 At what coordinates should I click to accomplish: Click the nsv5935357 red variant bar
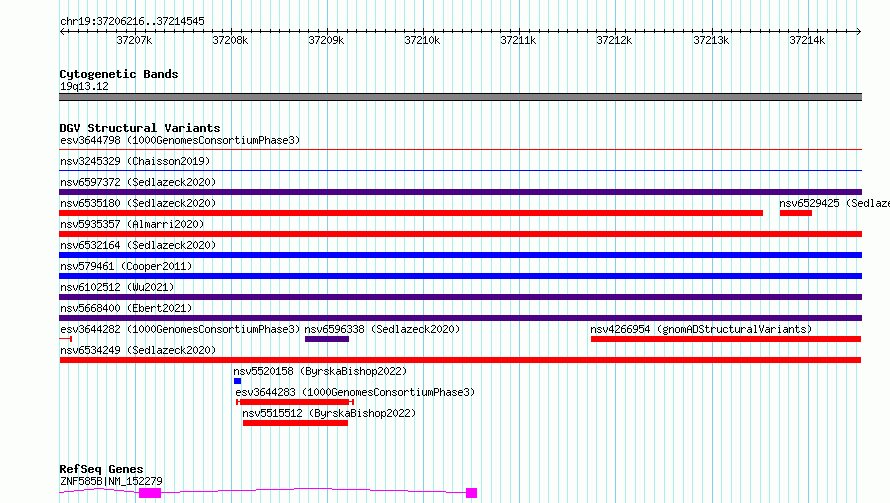coord(460,234)
